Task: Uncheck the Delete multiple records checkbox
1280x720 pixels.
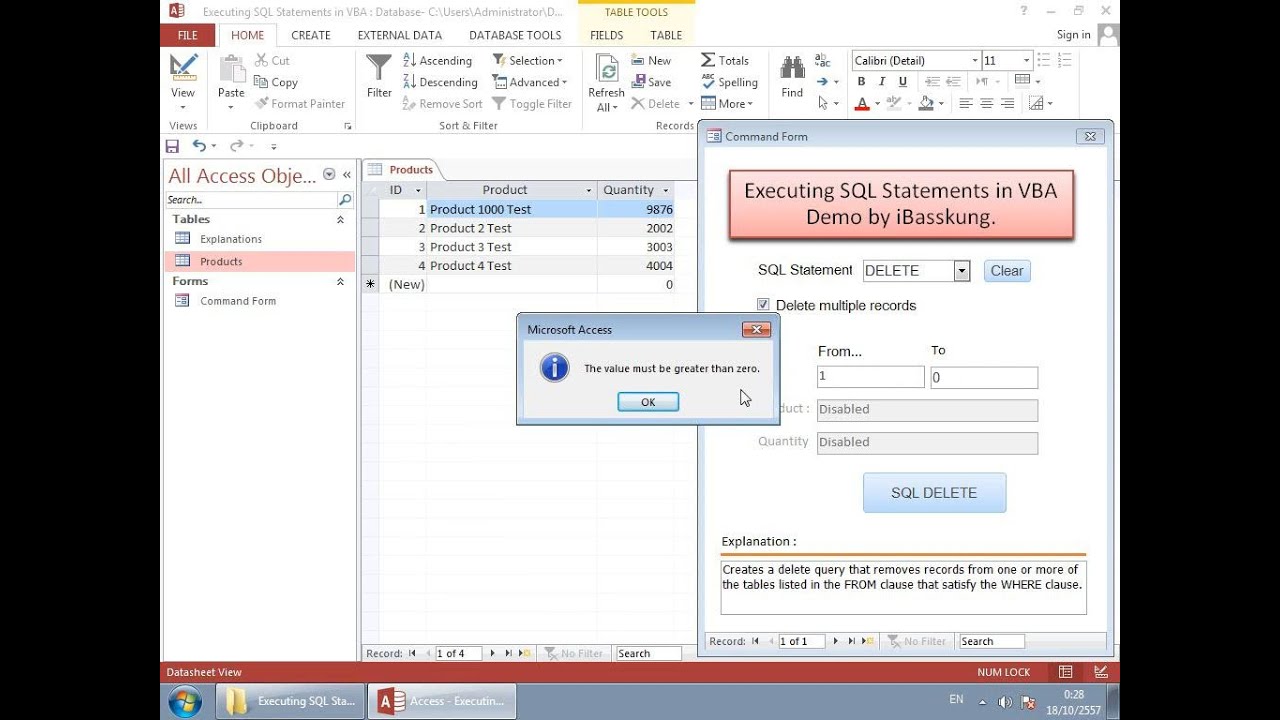Action: point(763,305)
